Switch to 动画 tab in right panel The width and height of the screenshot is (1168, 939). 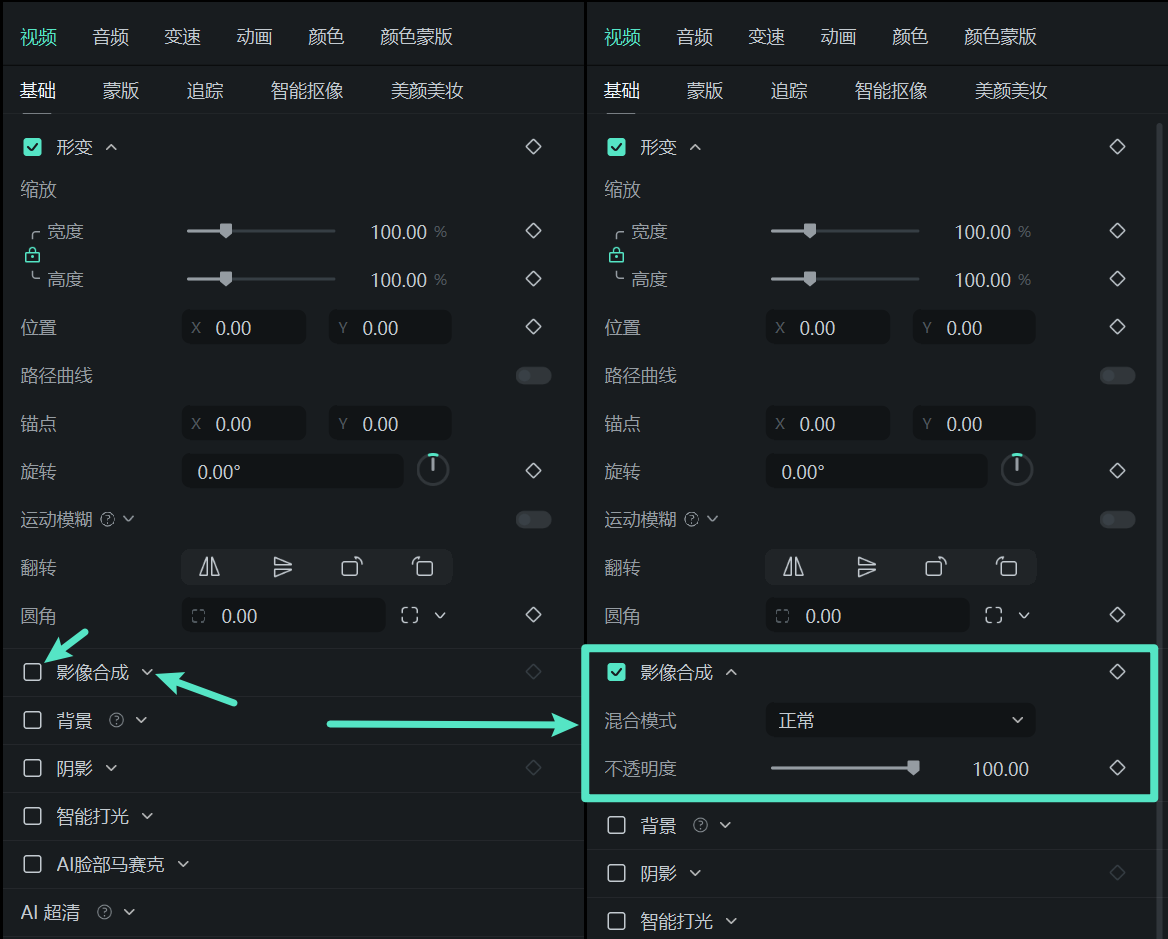[x=838, y=36]
